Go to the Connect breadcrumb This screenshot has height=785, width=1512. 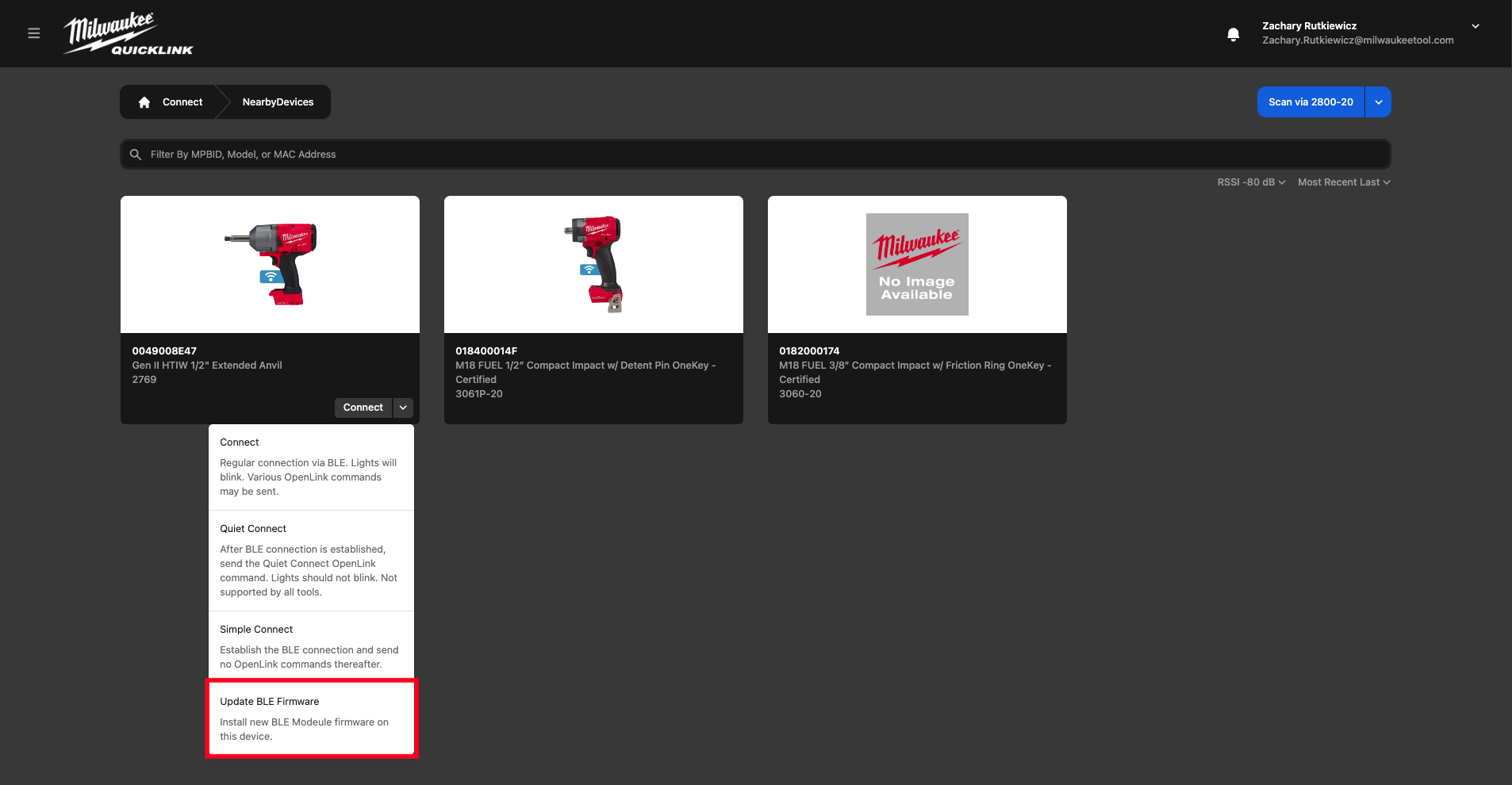coord(182,102)
